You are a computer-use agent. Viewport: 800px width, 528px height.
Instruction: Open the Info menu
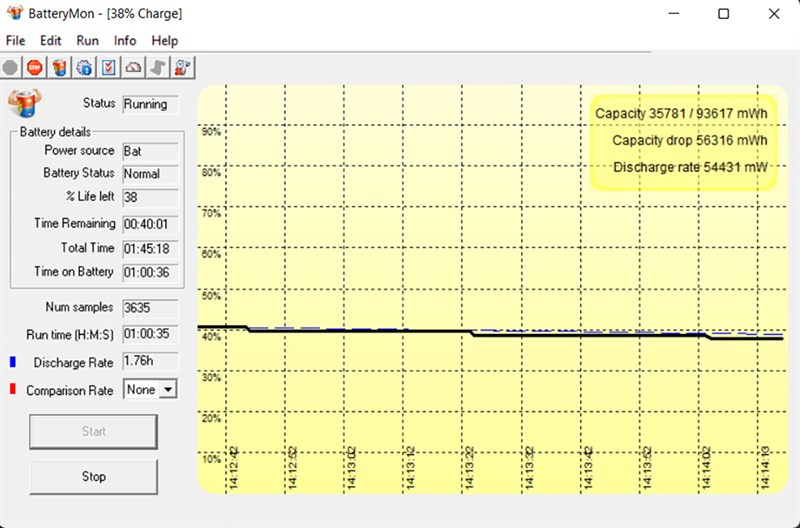click(125, 41)
